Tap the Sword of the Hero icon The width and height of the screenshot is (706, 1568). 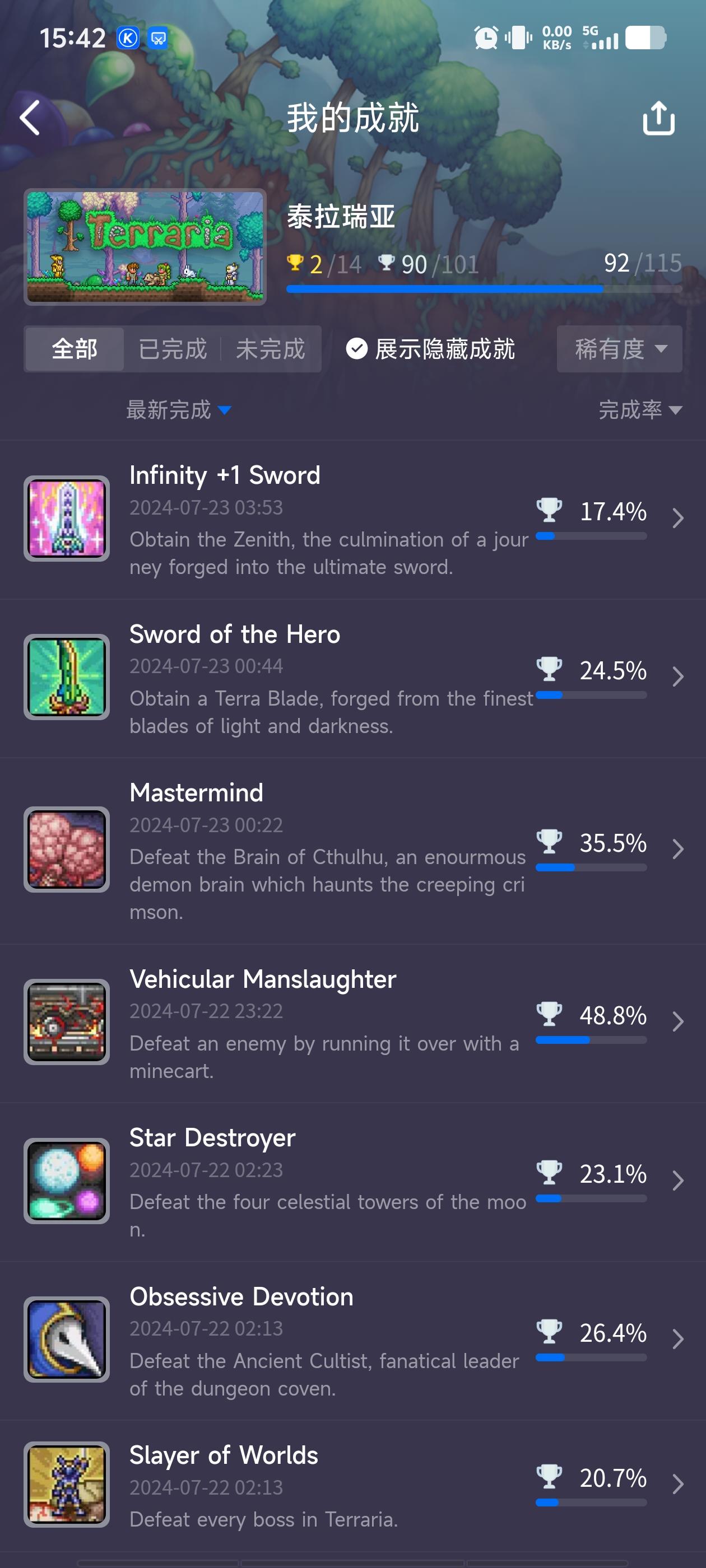66,676
